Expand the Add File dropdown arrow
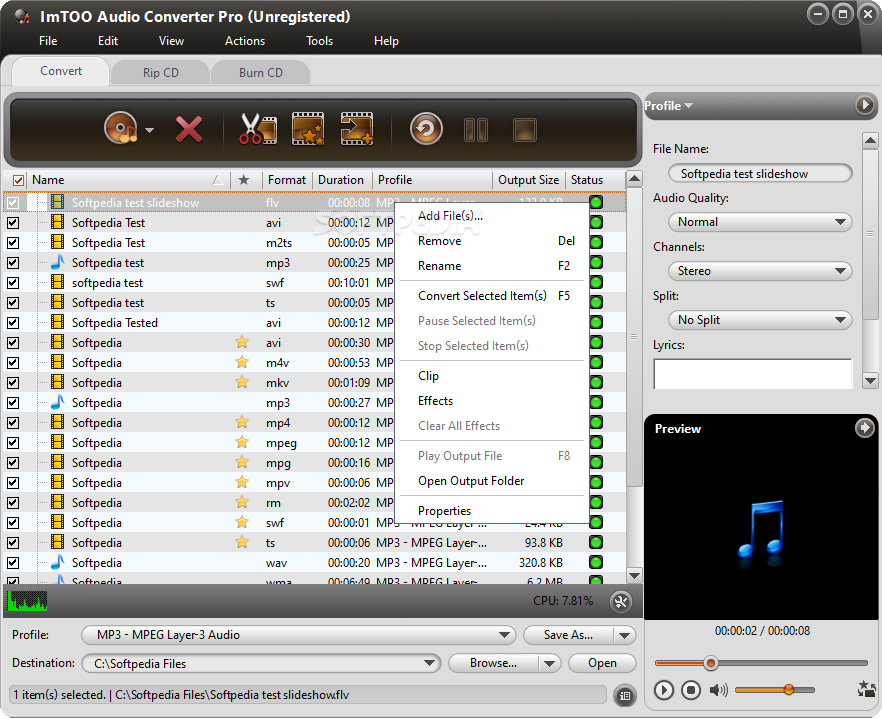Viewport: 882px width, 718px height. pos(149,130)
